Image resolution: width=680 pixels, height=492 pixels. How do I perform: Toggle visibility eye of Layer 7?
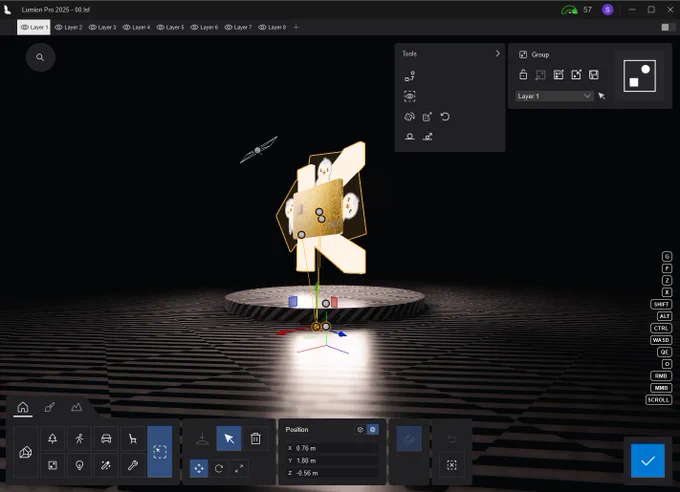(x=228, y=27)
